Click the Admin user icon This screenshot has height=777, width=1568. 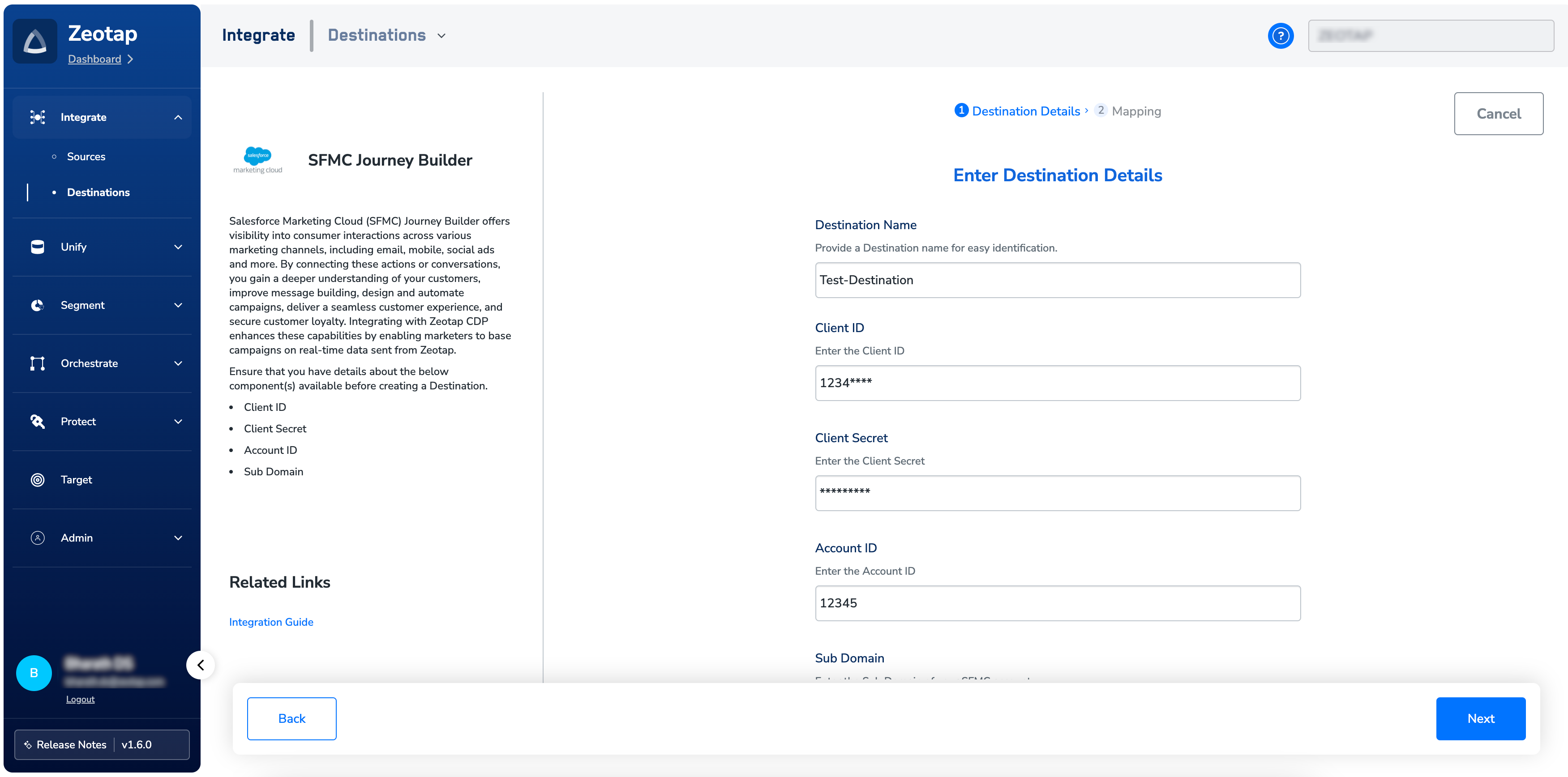click(37, 538)
